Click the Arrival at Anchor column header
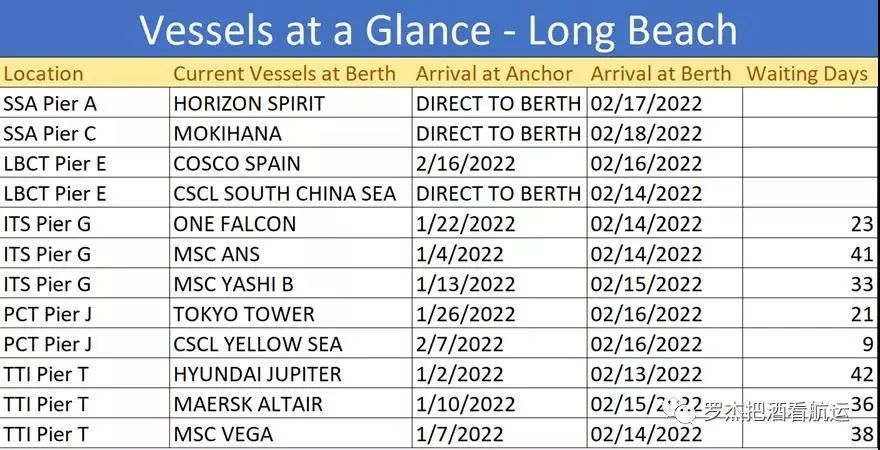The height and width of the screenshot is (450, 880). tap(494, 74)
